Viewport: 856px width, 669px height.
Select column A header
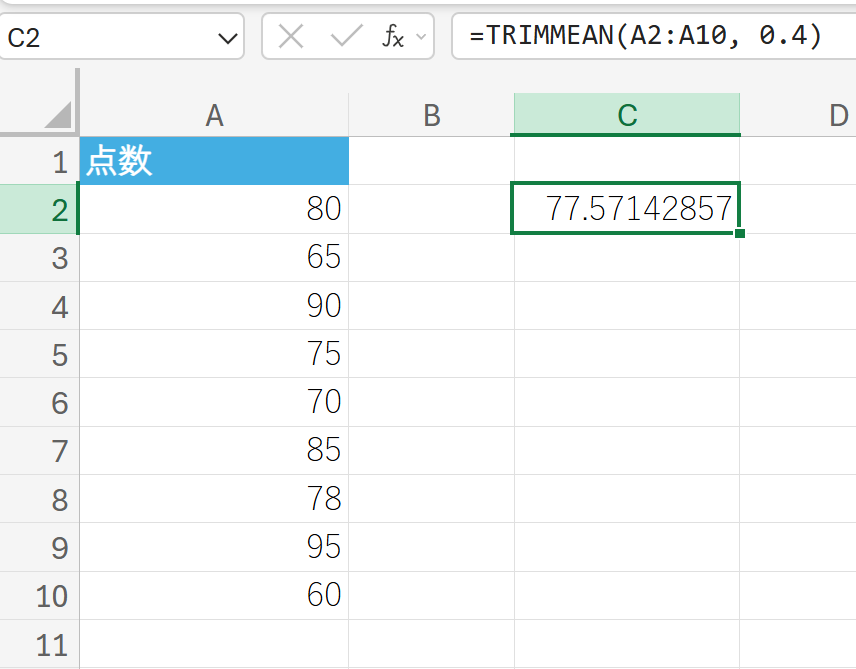214,116
